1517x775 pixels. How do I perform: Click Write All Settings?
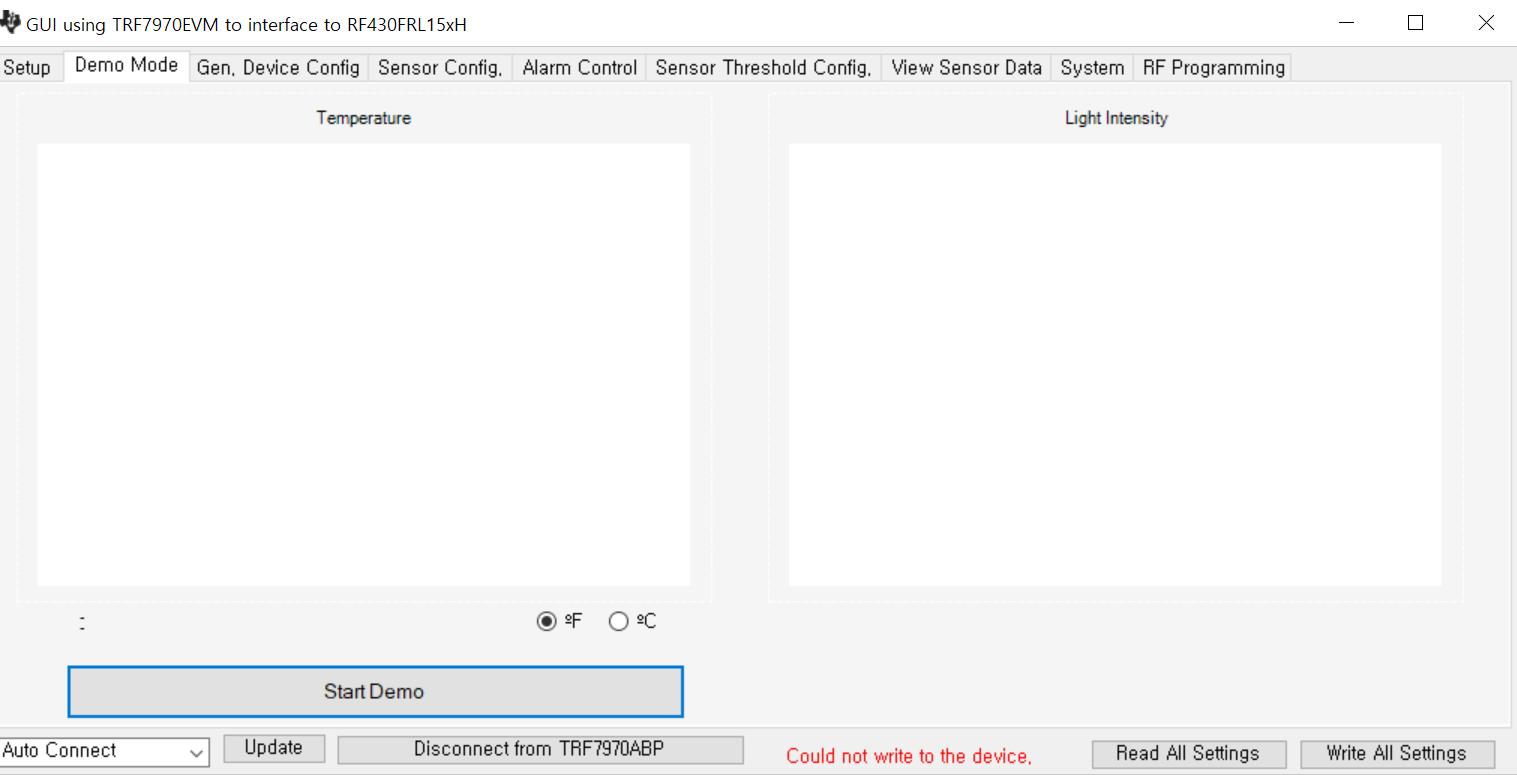click(1397, 754)
